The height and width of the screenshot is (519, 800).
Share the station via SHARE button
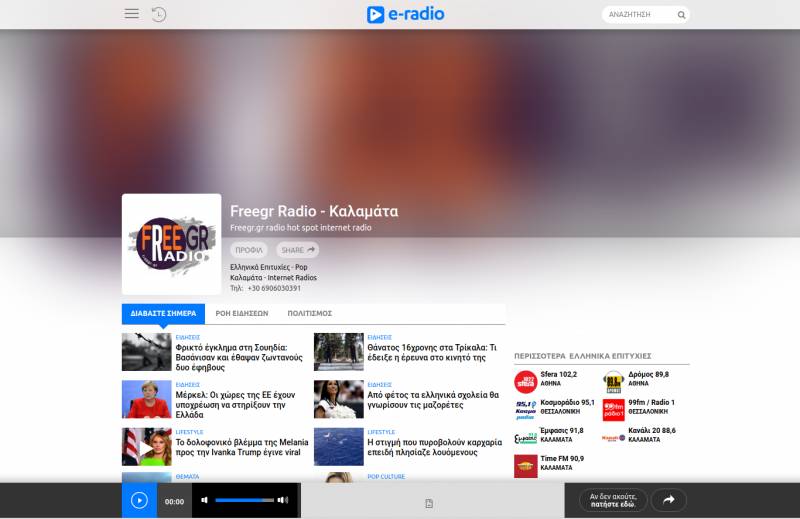pos(298,250)
